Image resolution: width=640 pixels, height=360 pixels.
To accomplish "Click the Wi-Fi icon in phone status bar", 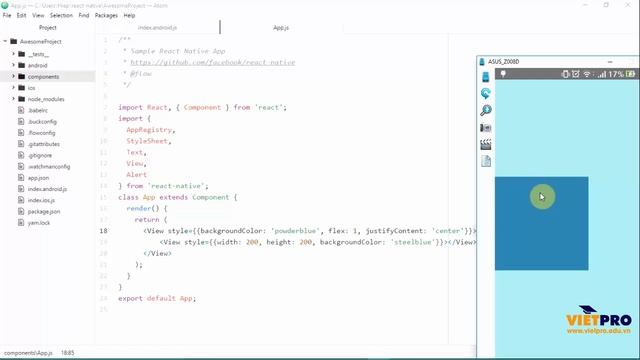I will (587, 74).
